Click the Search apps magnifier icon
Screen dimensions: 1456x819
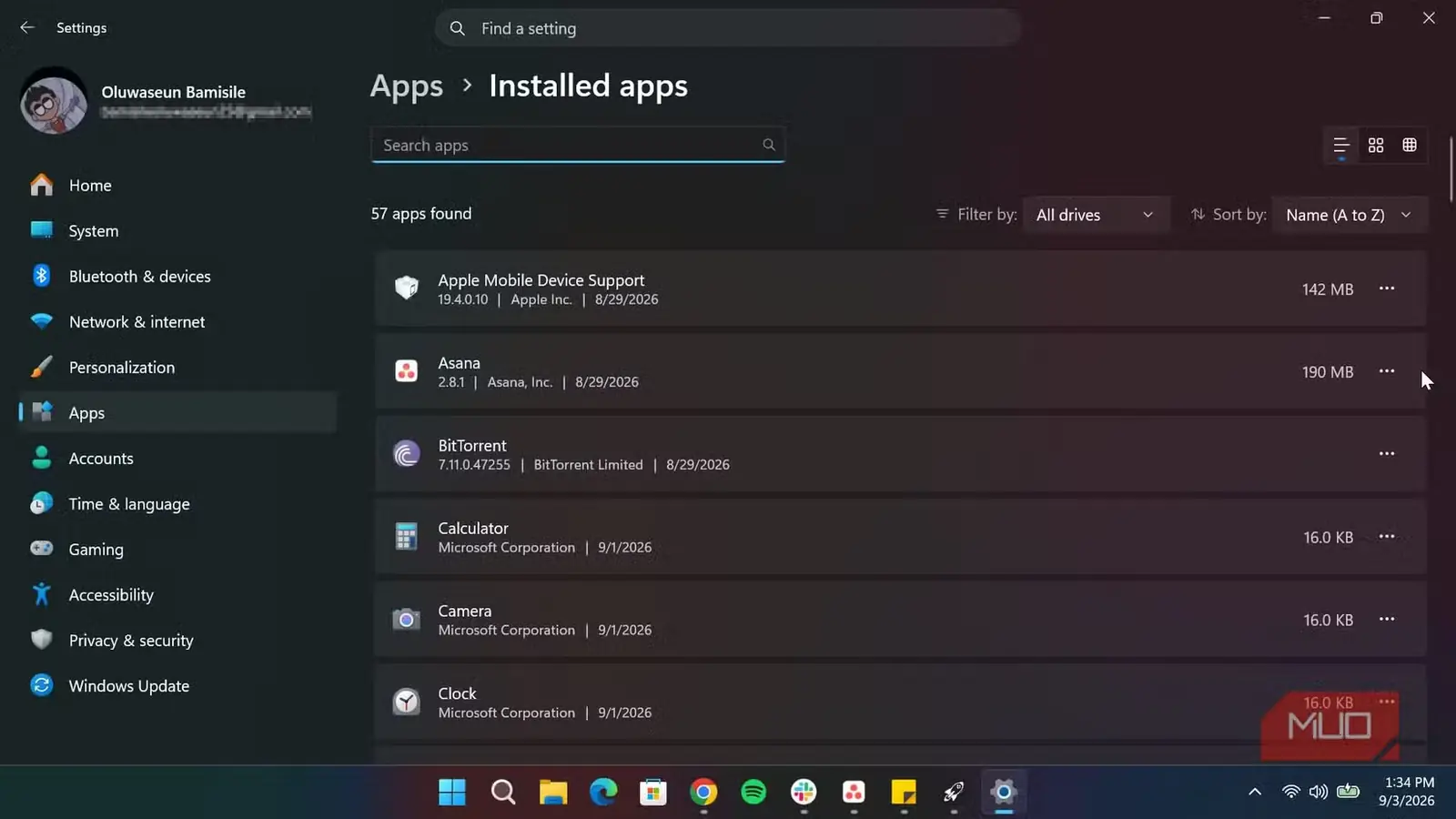coord(769,145)
